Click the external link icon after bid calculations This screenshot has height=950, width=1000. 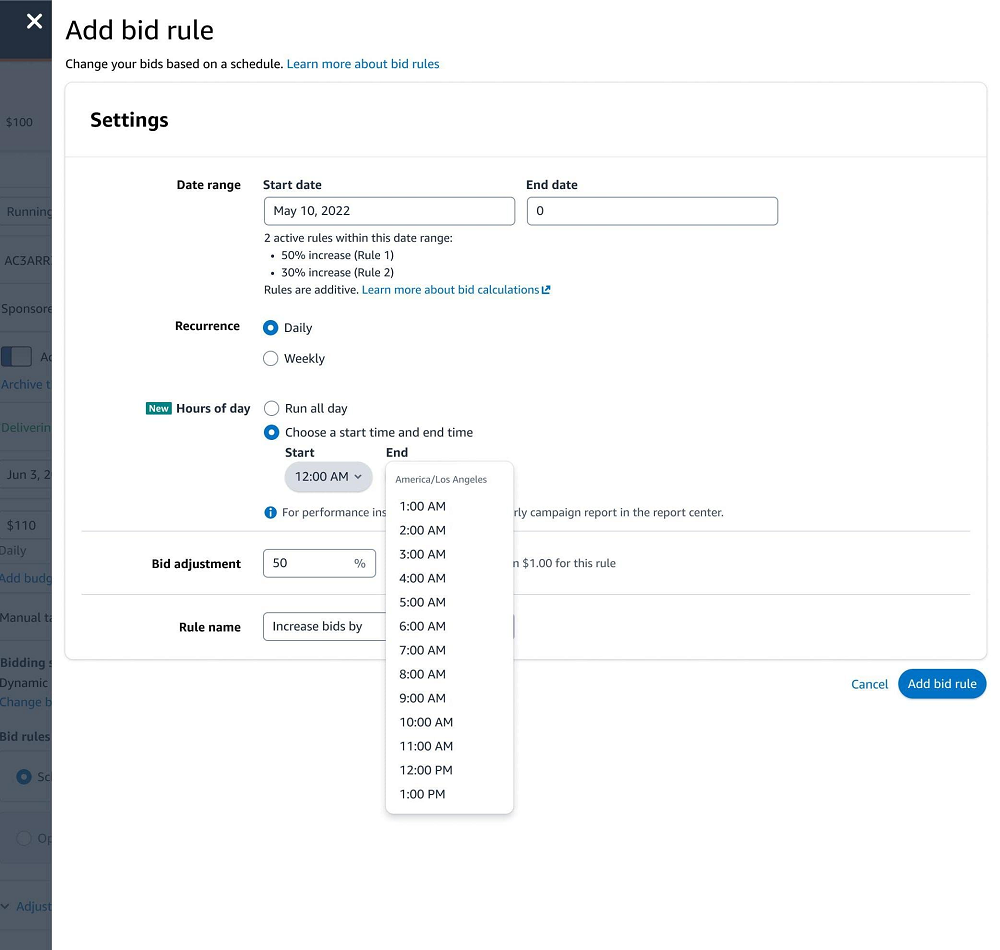pos(544,290)
